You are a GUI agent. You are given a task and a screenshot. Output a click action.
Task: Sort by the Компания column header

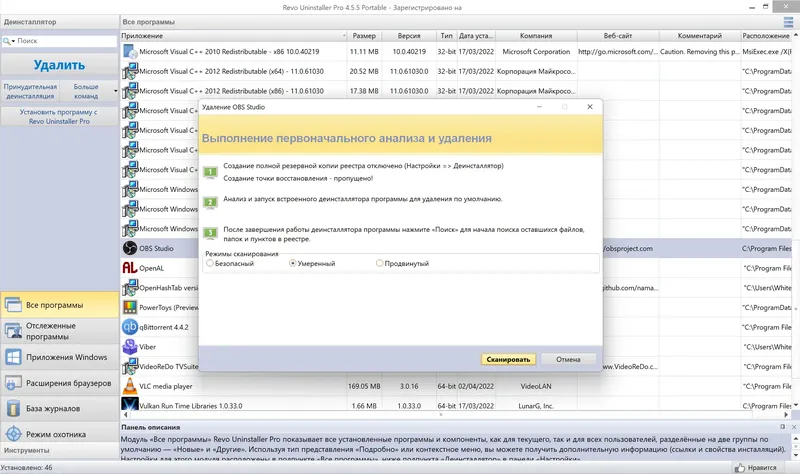point(536,36)
